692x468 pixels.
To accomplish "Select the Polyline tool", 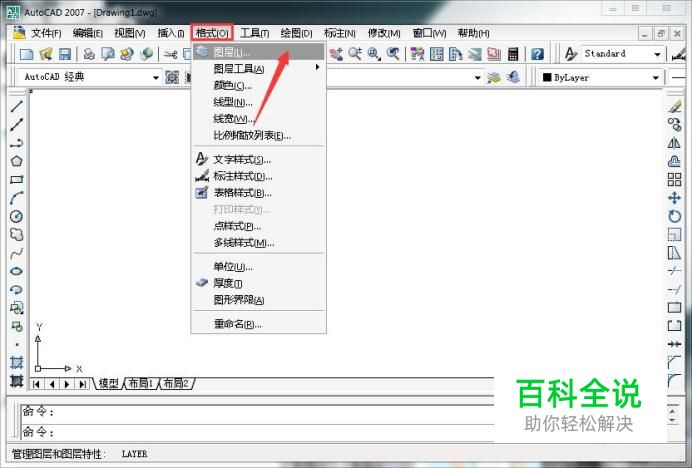I will tap(16, 143).
